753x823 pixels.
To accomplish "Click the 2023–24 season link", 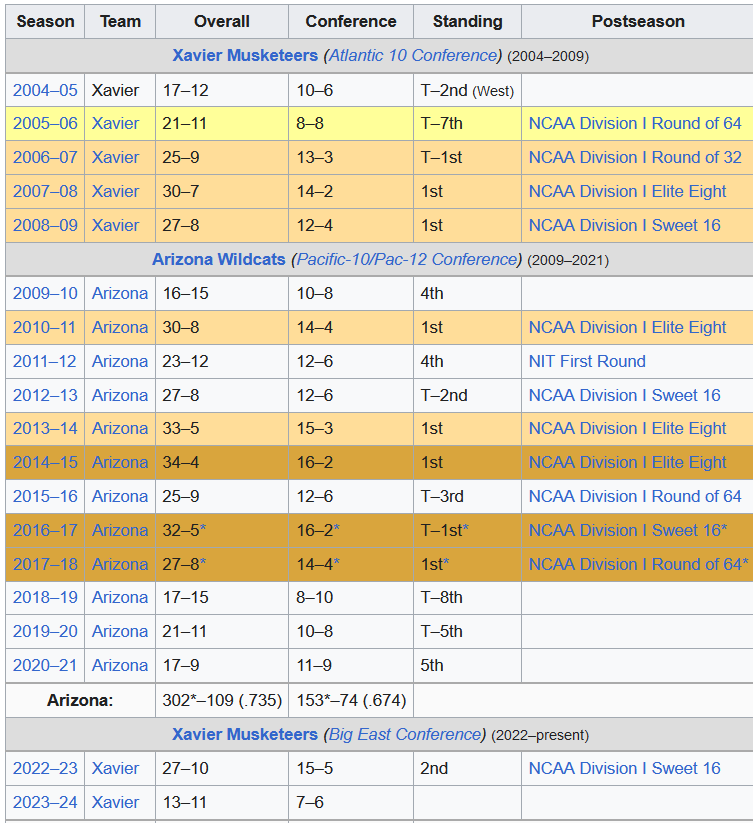I will 45,803.
